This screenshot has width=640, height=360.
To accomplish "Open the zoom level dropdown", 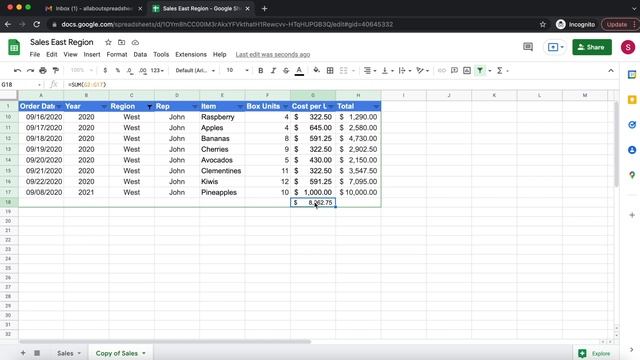I will tap(82, 70).
